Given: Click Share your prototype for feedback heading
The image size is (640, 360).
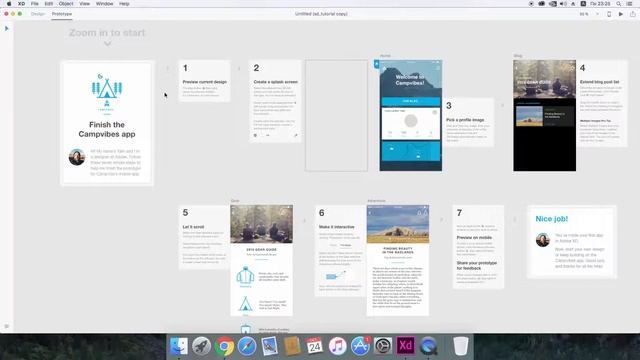Looking at the screenshot, I should (x=476, y=266).
